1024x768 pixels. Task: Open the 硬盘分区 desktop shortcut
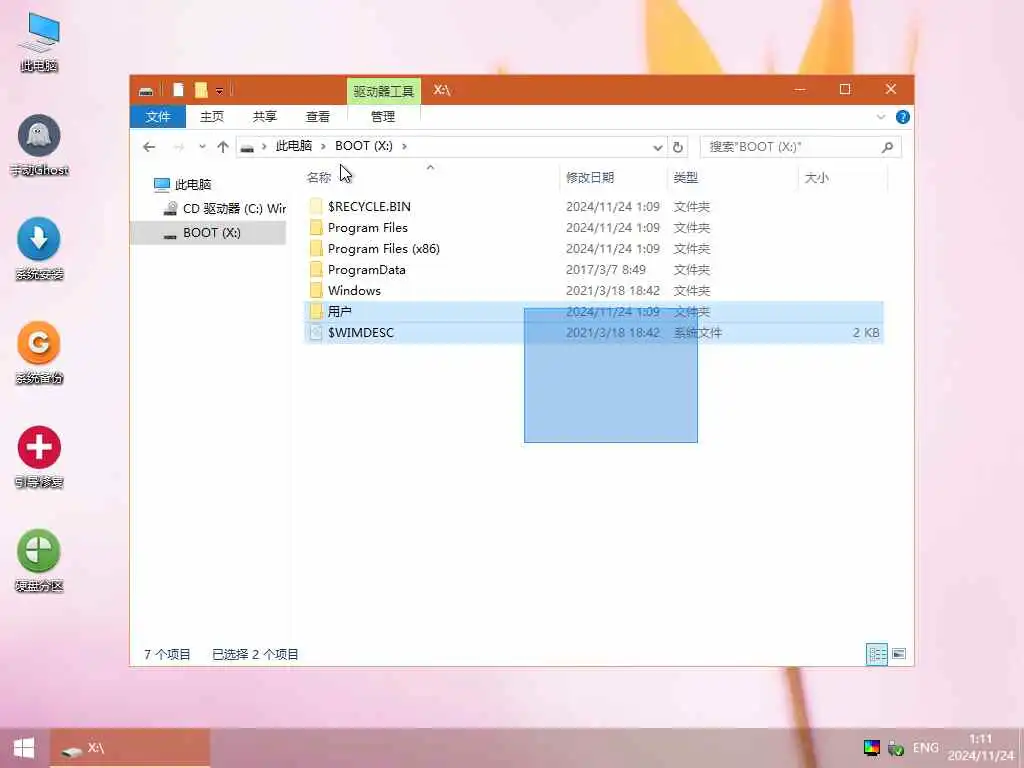(x=39, y=560)
